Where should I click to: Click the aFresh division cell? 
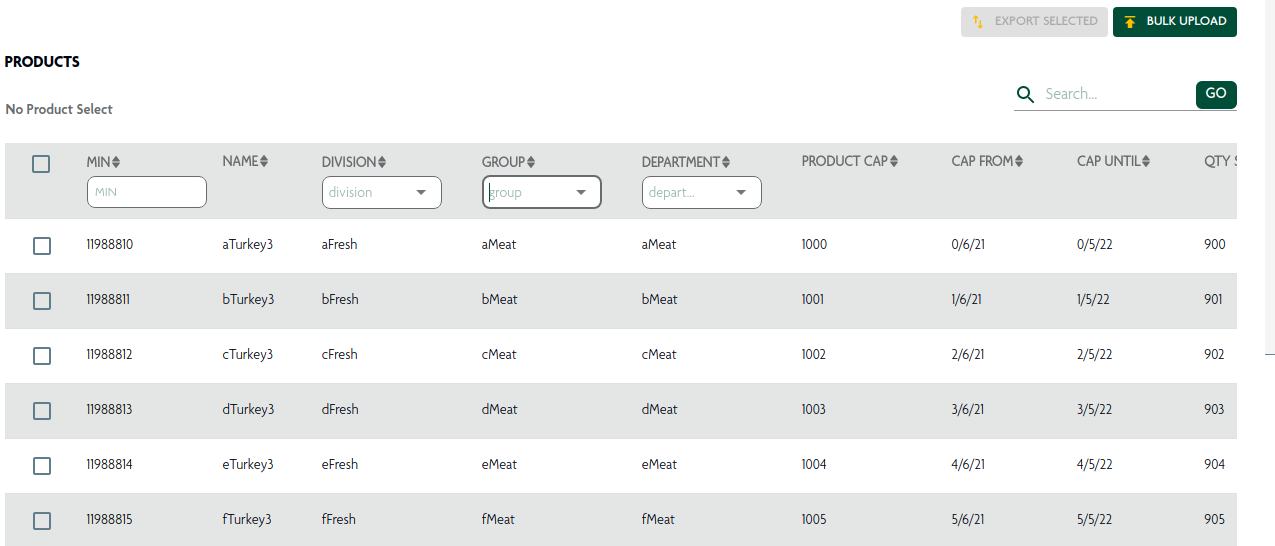click(339, 245)
